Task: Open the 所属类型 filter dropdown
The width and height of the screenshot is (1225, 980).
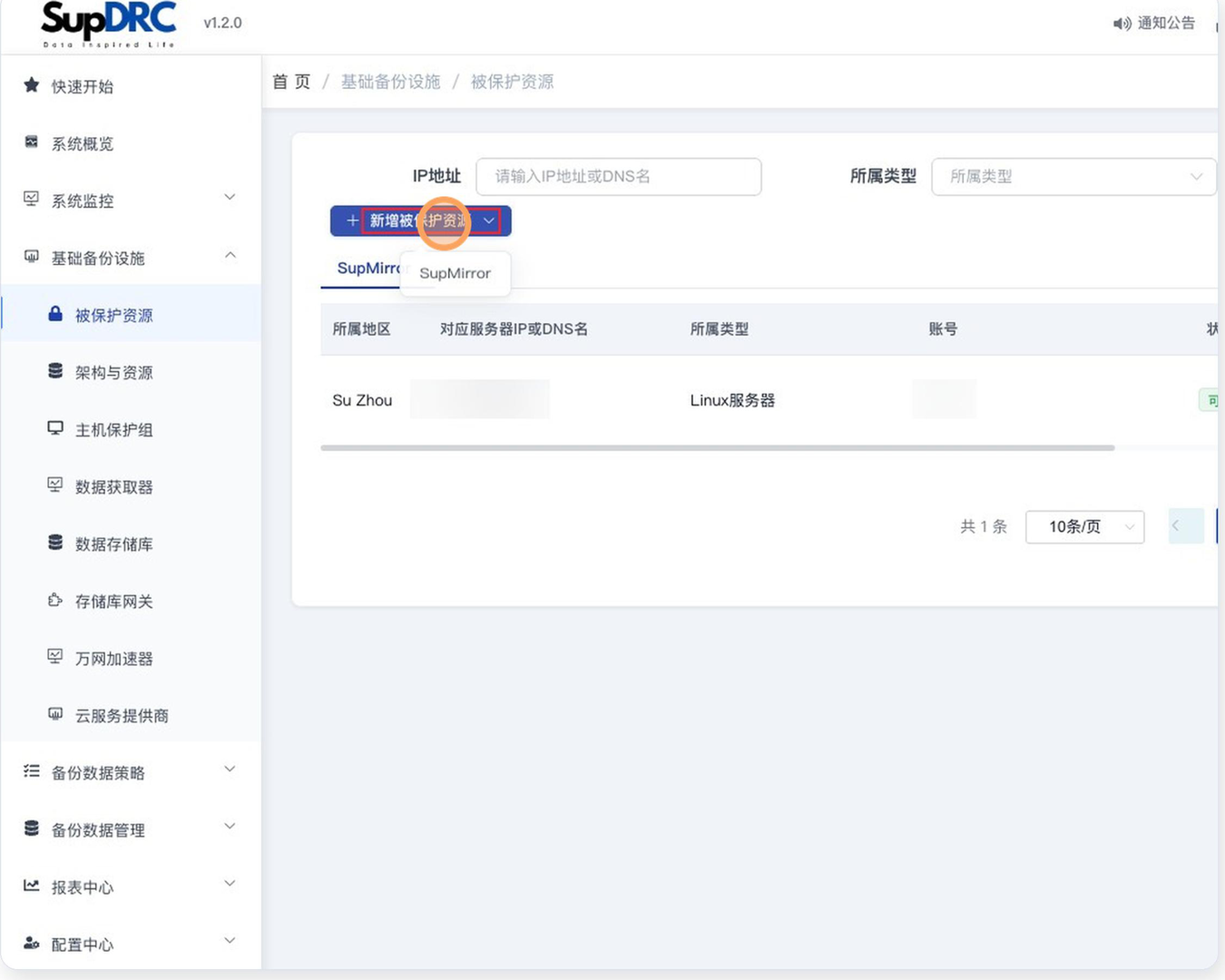Action: [1073, 176]
